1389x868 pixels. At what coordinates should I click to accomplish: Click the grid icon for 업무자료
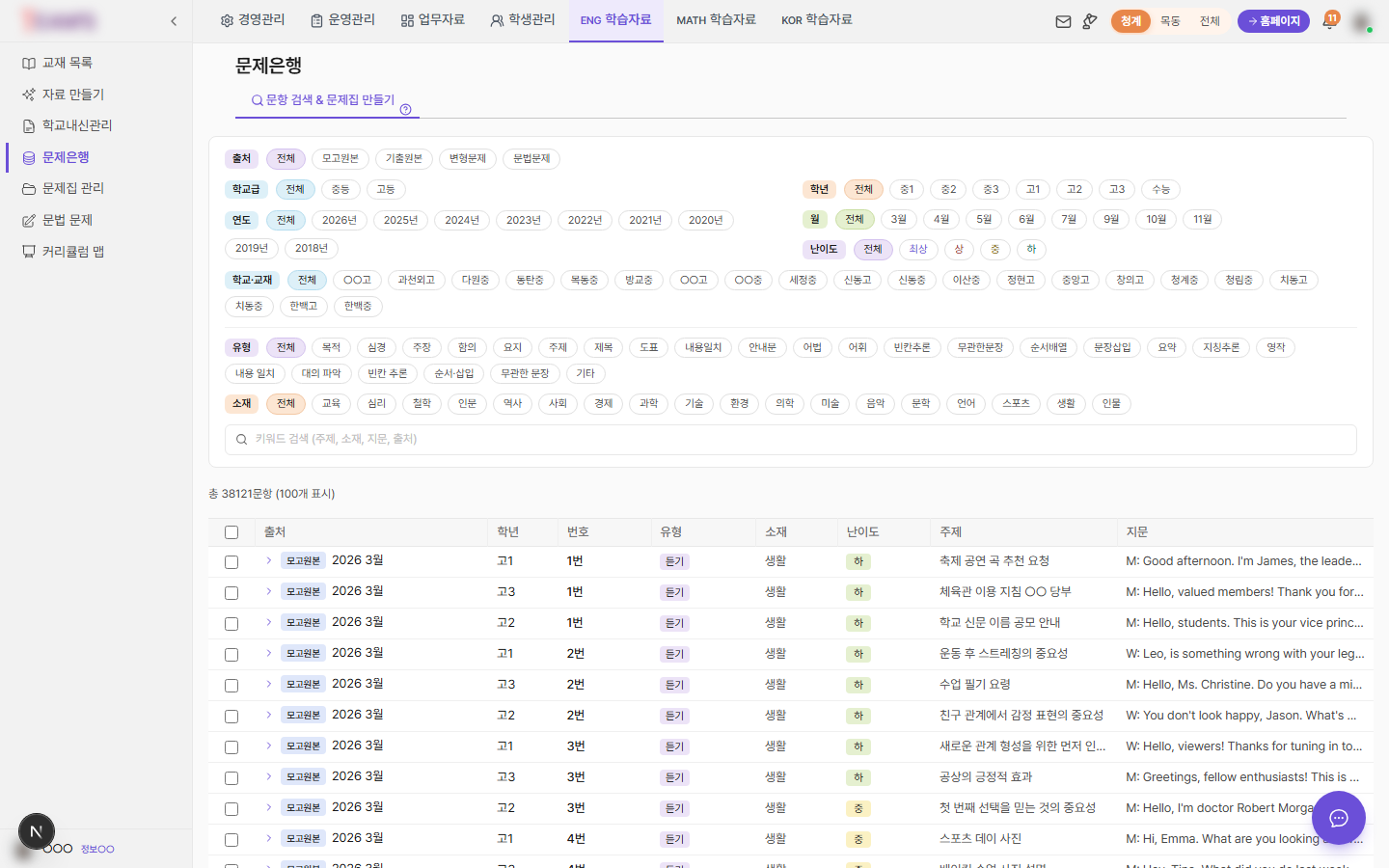407,20
